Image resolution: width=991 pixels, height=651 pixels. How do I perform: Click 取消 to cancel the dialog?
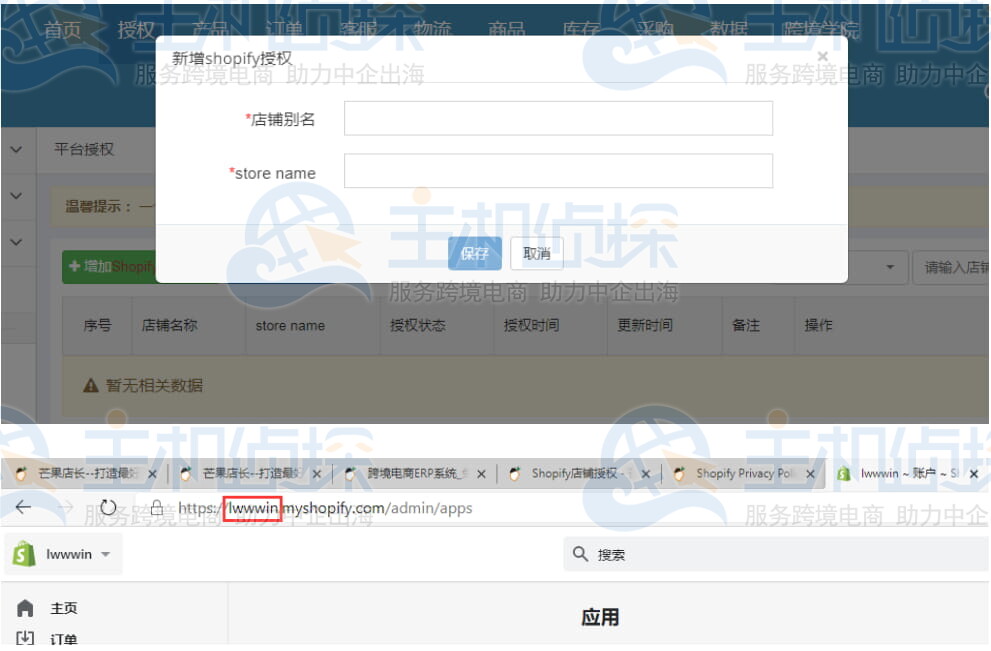[x=536, y=253]
